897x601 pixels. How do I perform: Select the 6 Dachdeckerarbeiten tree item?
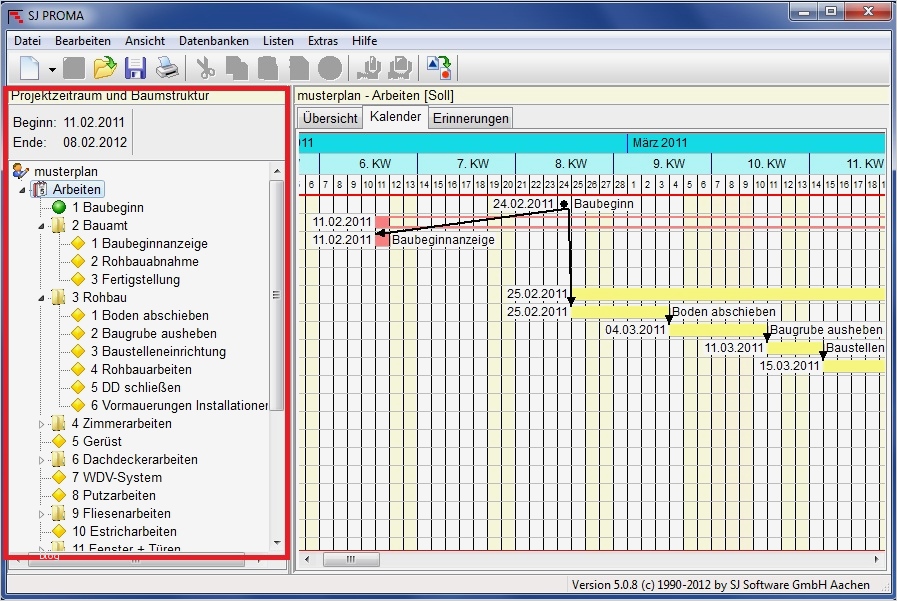pyautogui.click(x=134, y=459)
